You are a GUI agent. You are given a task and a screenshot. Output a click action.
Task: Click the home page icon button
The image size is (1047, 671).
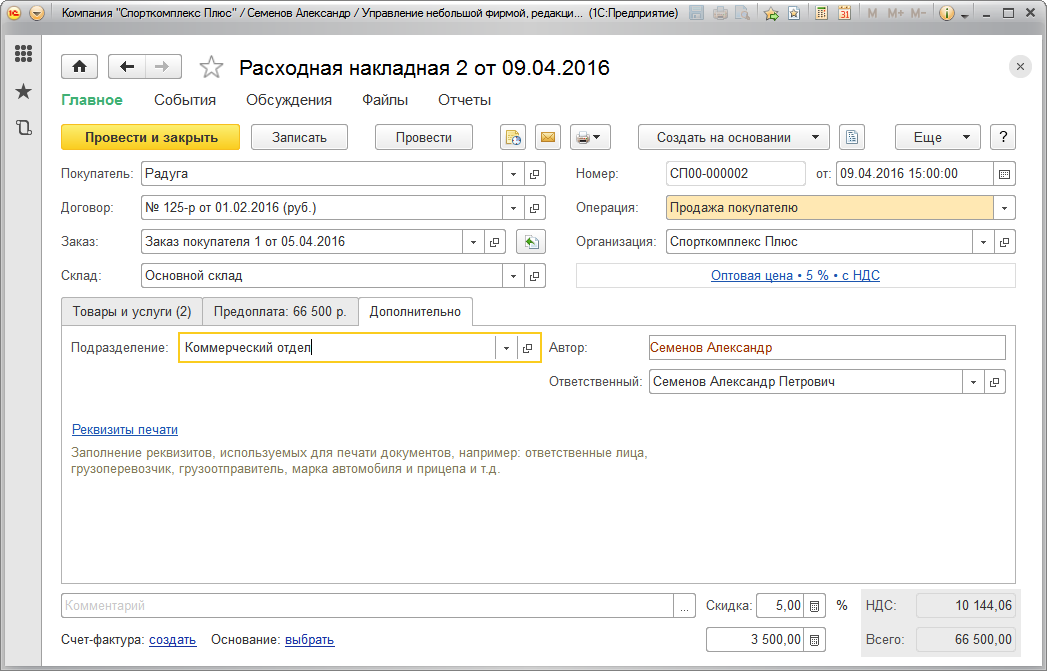tap(79, 67)
